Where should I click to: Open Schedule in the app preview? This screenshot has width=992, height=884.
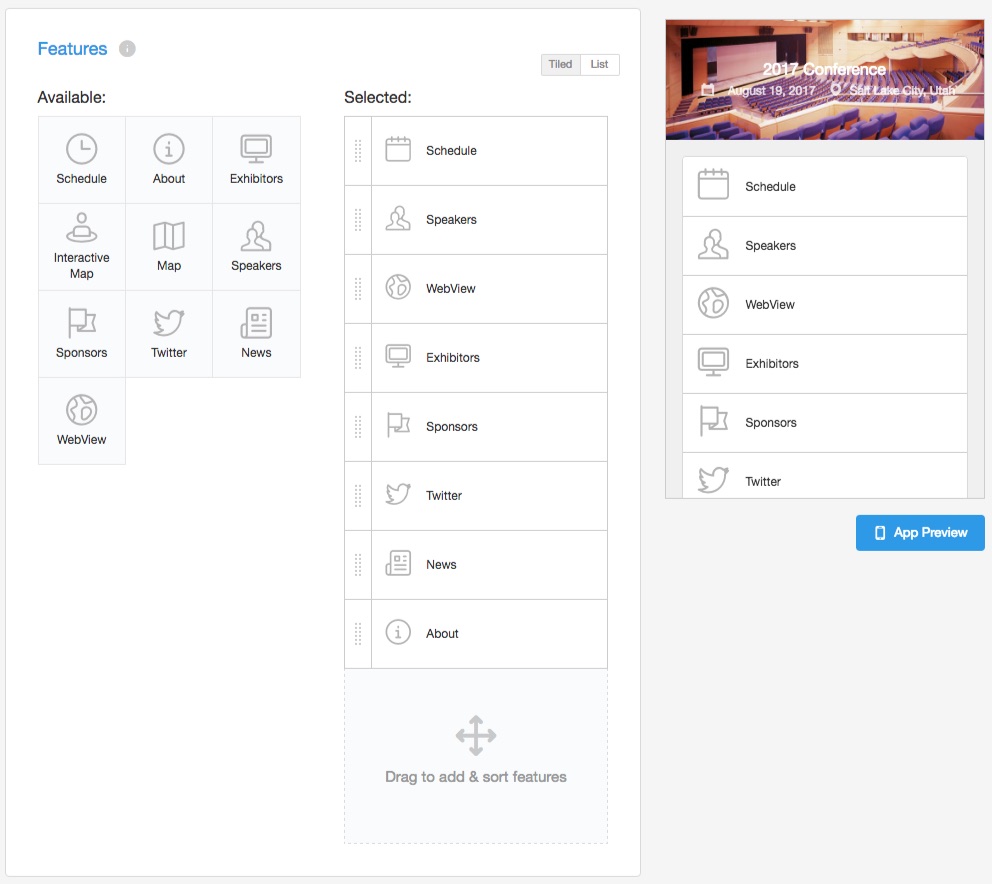pos(825,187)
